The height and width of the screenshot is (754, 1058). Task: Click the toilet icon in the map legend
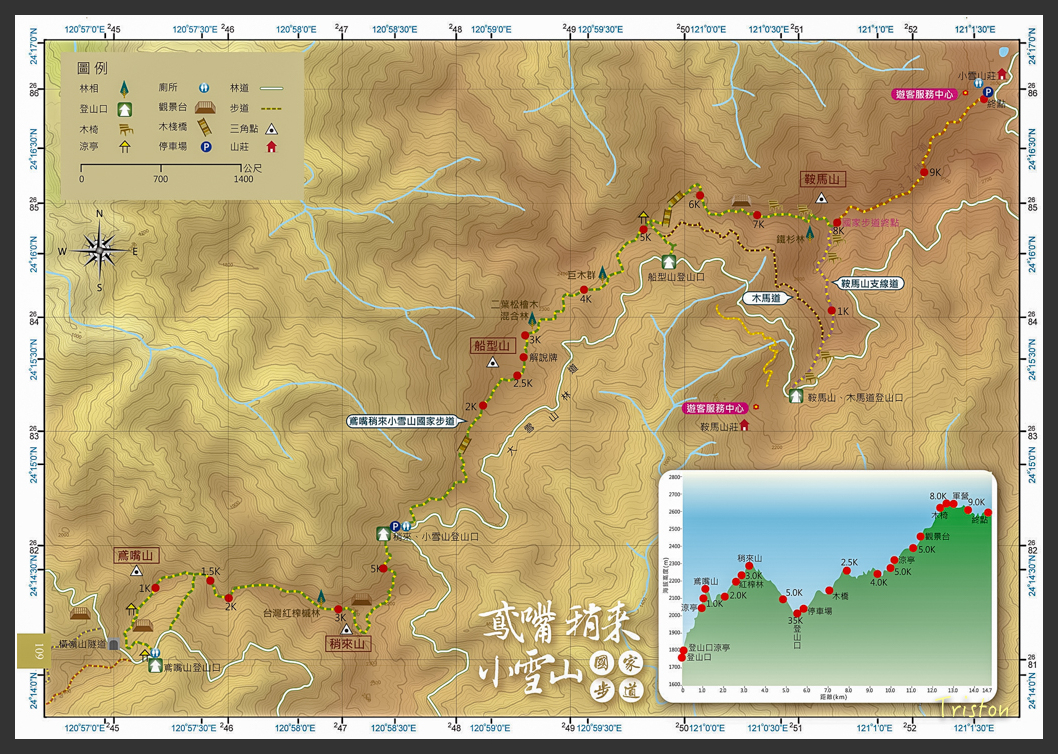(x=205, y=88)
